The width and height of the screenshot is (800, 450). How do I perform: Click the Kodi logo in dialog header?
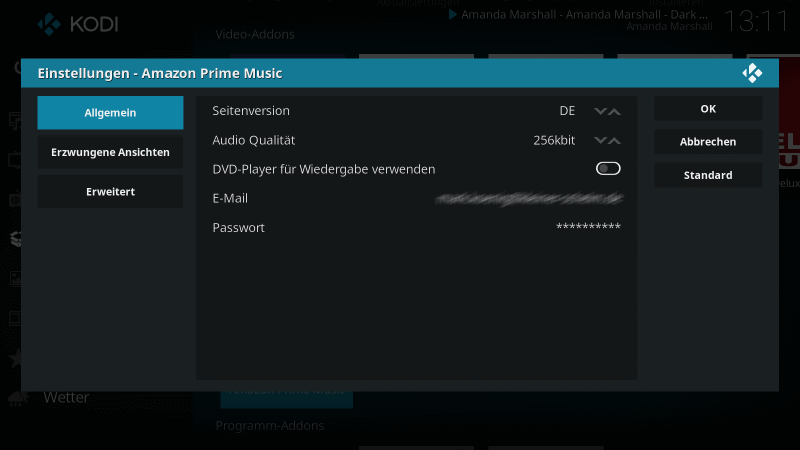point(752,73)
